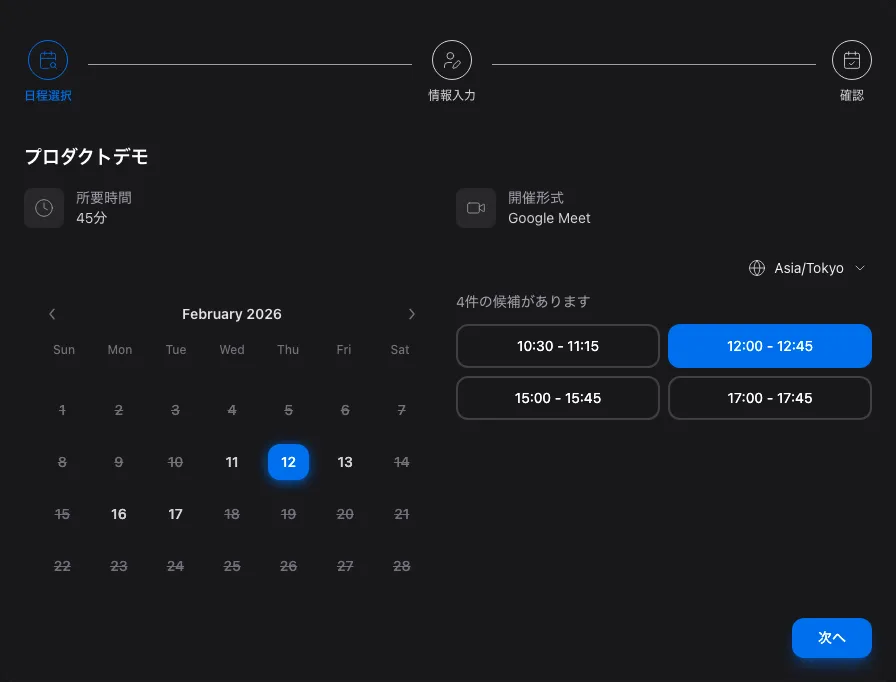Viewport: 896px width, 682px height.
Task: Click the February 2026 month heading
Action: pyautogui.click(x=232, y=314)
